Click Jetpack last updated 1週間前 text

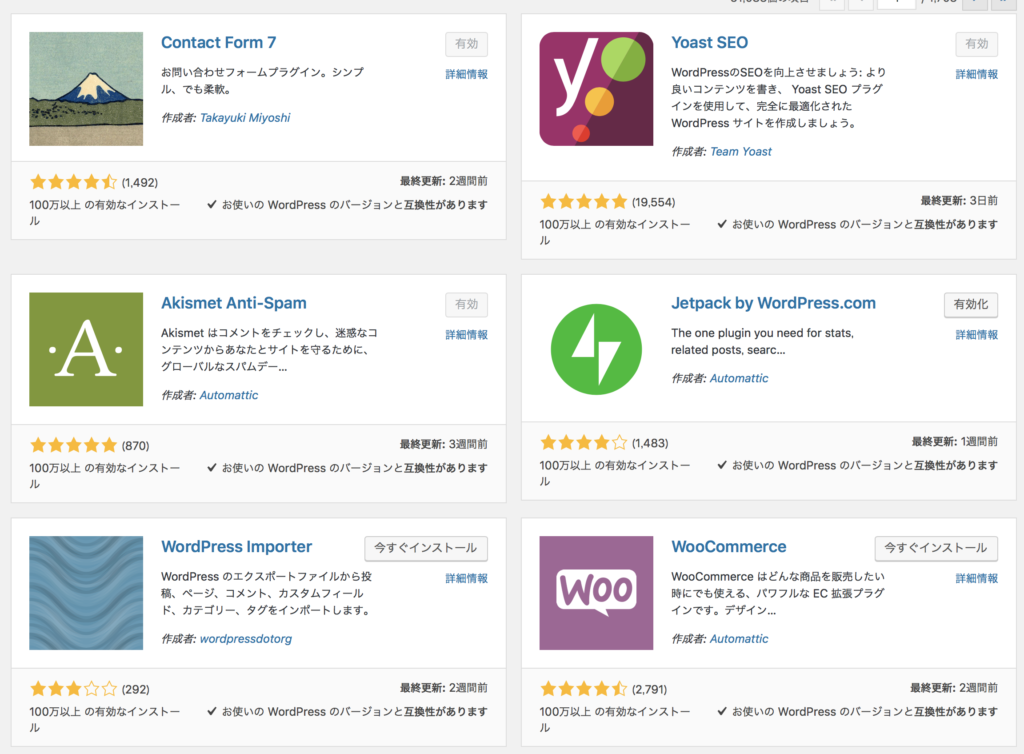(955, 441)
